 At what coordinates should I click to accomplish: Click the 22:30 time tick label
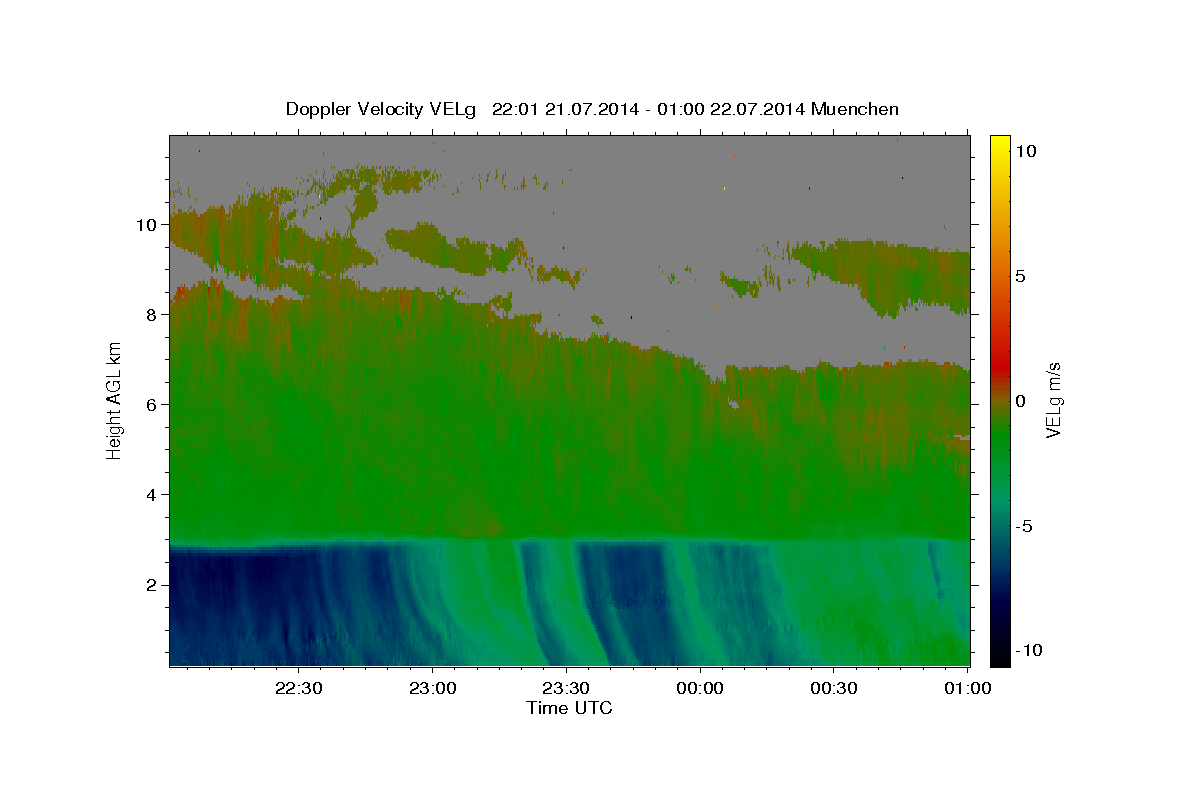pyautogui.click(x=299, y=688)
